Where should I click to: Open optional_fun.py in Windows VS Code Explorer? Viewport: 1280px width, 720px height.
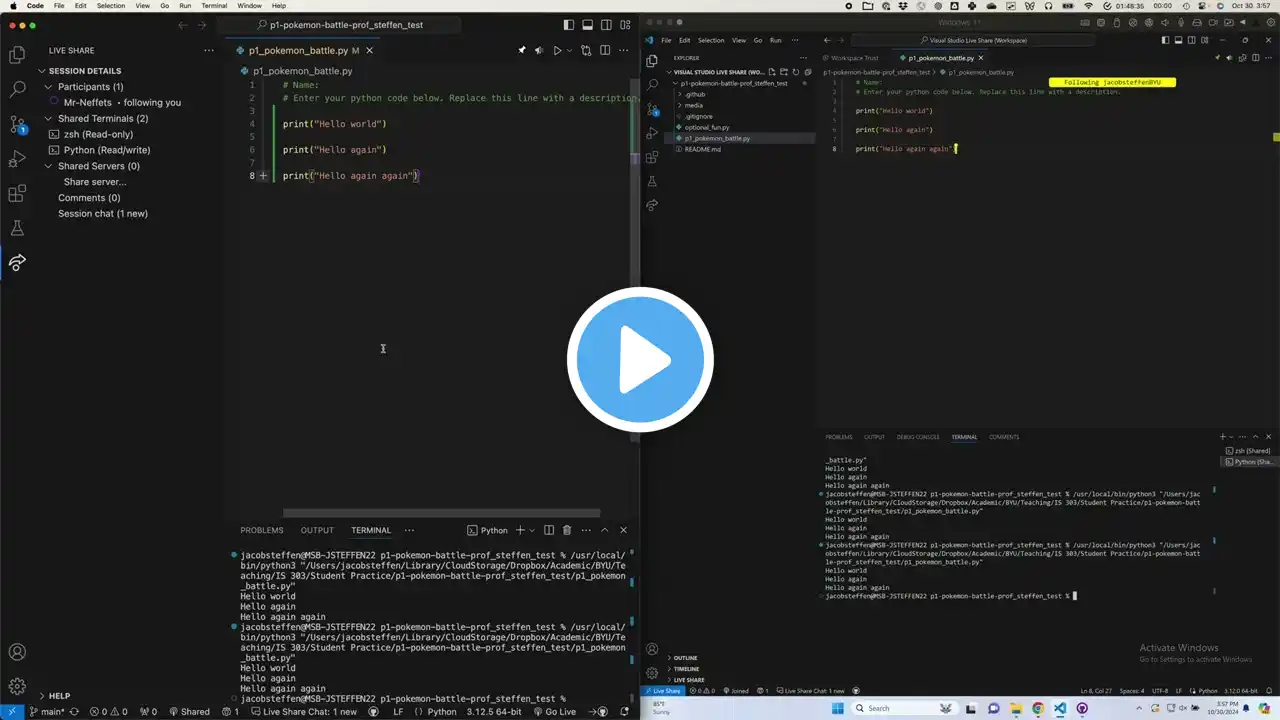[707, 127]
